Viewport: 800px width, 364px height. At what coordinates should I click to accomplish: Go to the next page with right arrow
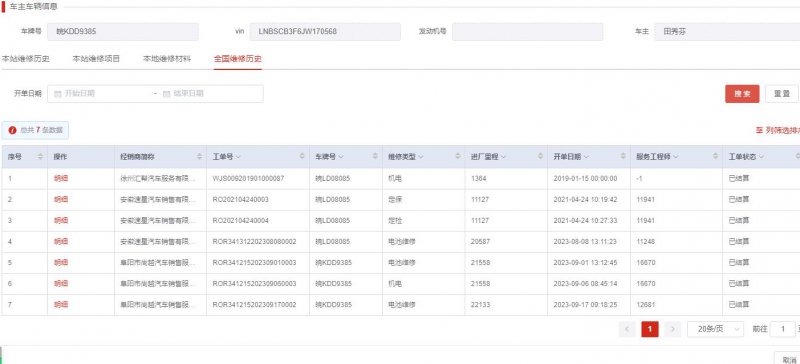click(x=673, y=329)
